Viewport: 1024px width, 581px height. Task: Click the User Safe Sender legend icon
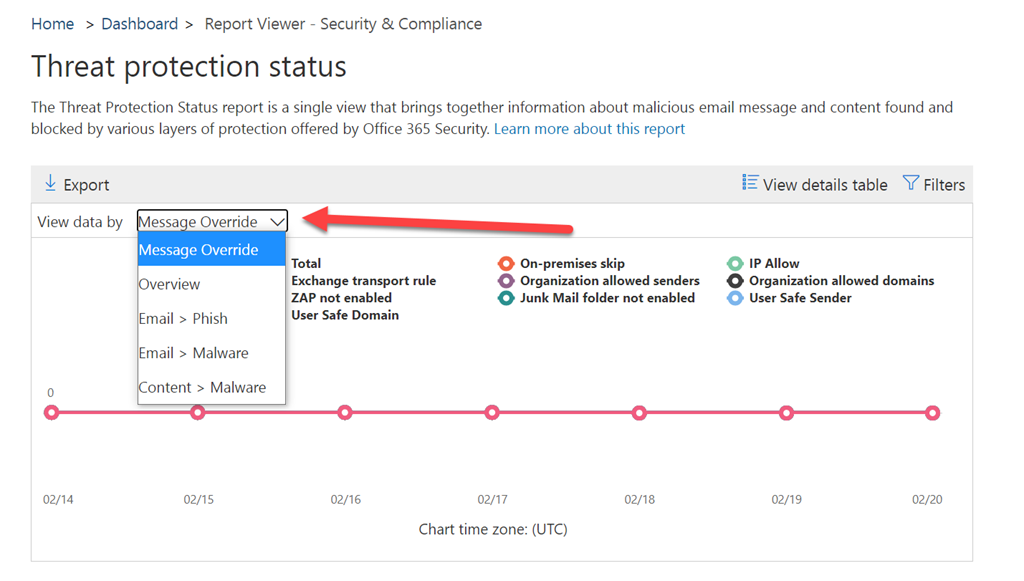click(x=735, y=298)
